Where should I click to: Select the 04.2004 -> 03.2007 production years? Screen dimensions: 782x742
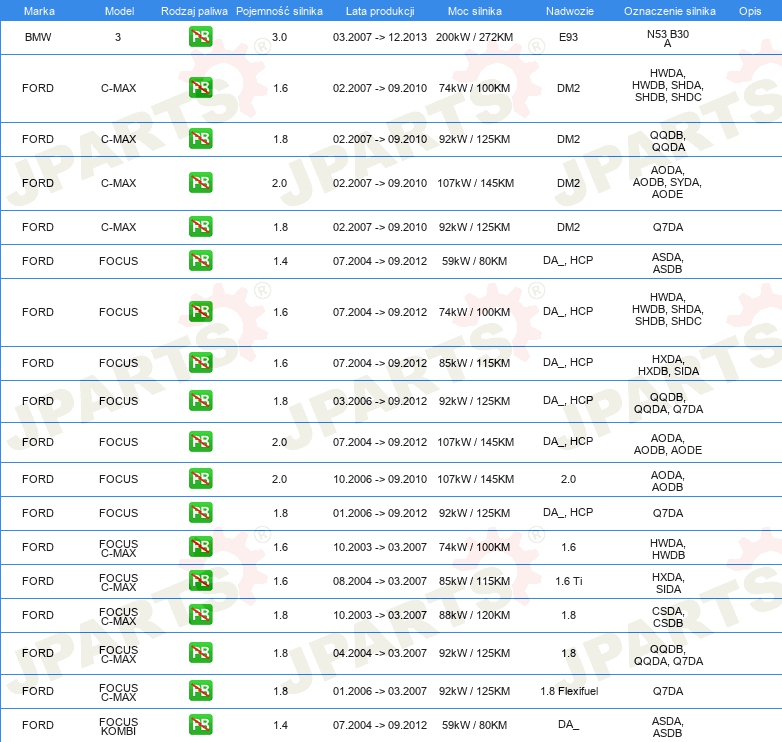point(380,653)
